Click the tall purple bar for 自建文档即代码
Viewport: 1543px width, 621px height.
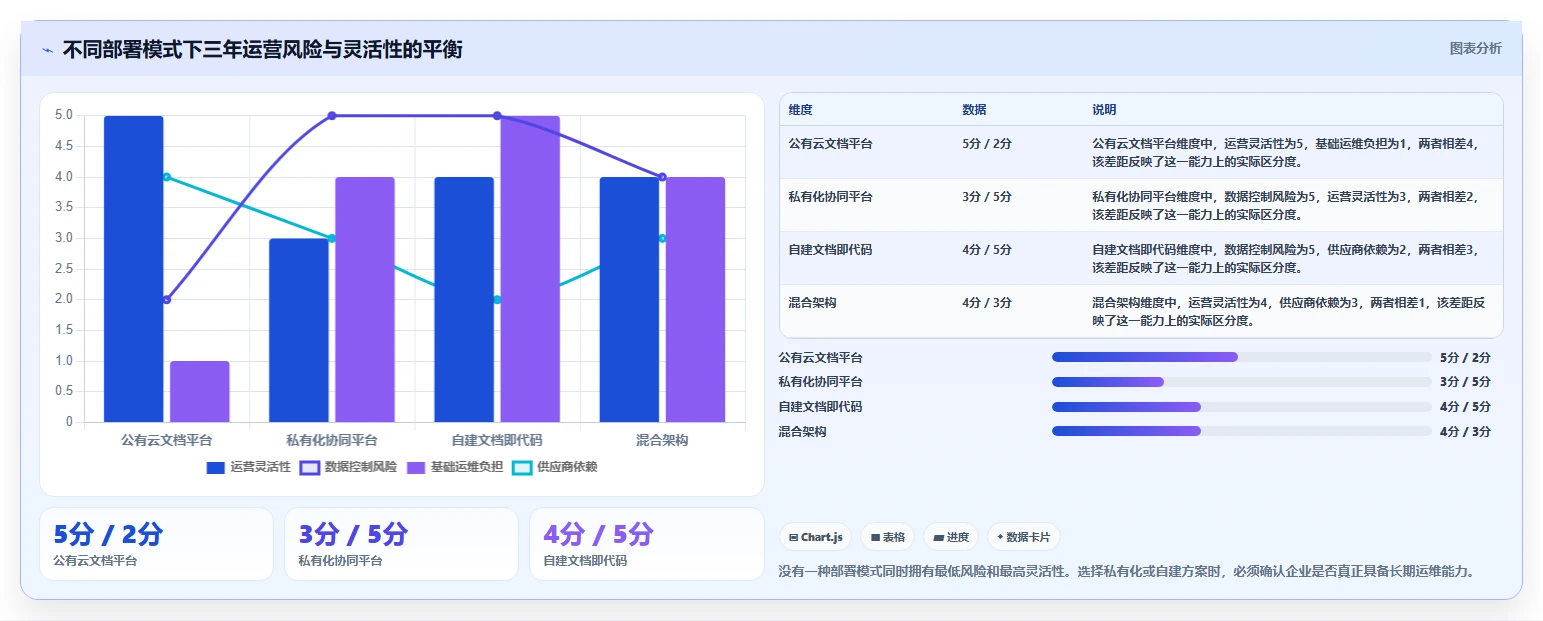tap(530, 269)
